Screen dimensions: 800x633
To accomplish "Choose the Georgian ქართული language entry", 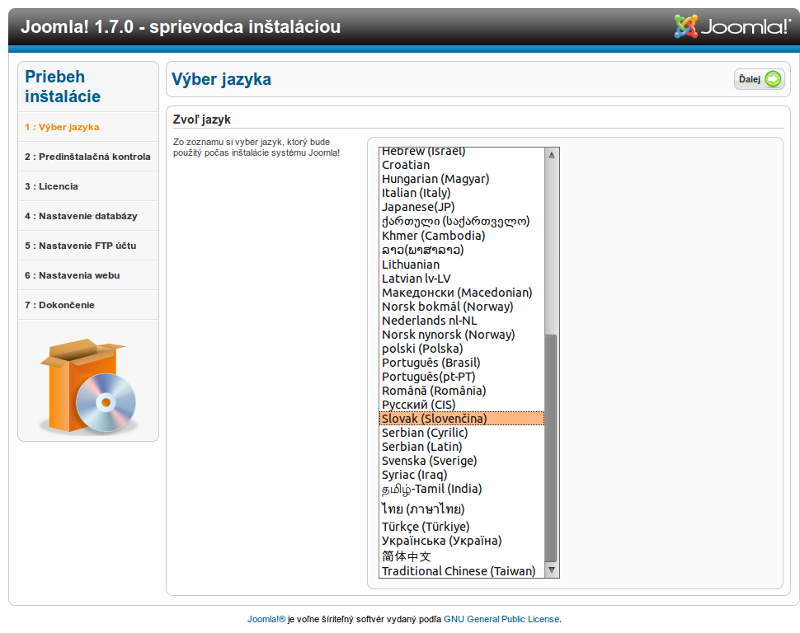I will 462,221.
